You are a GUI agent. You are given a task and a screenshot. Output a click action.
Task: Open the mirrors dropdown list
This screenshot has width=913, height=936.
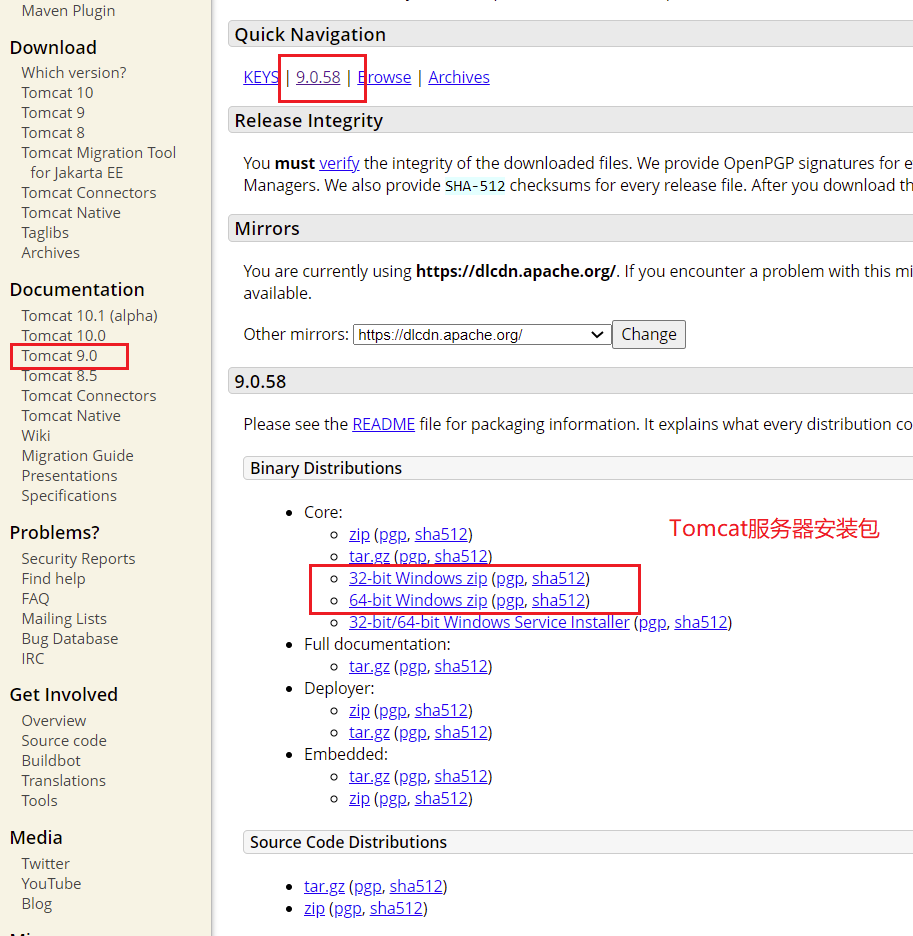click(481, 335)
